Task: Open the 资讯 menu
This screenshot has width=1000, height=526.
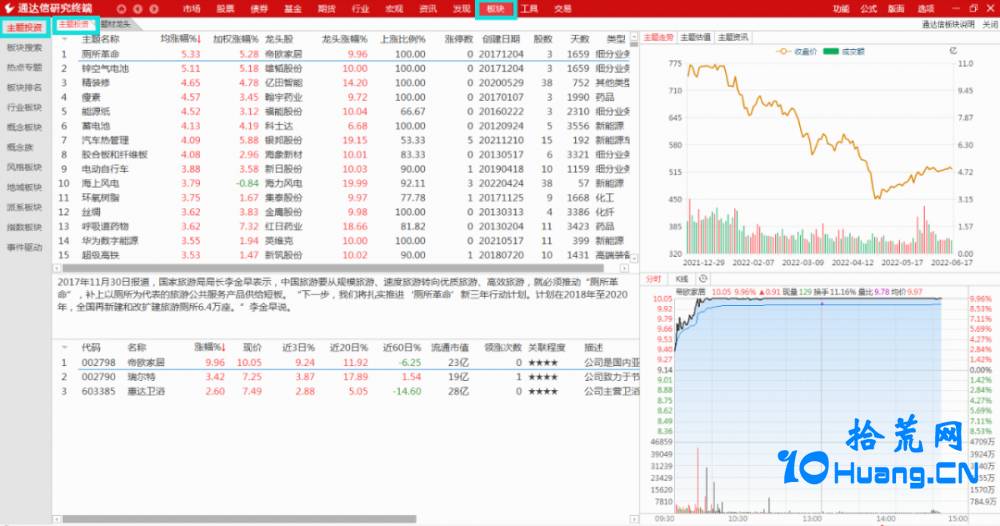Action: point(428,9)
